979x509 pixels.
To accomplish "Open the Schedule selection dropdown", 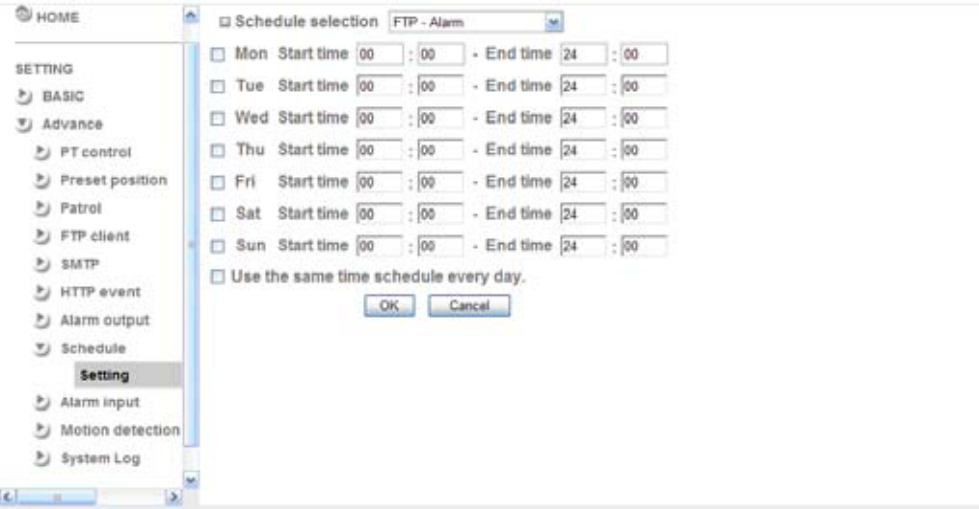I will click(476, 22).
